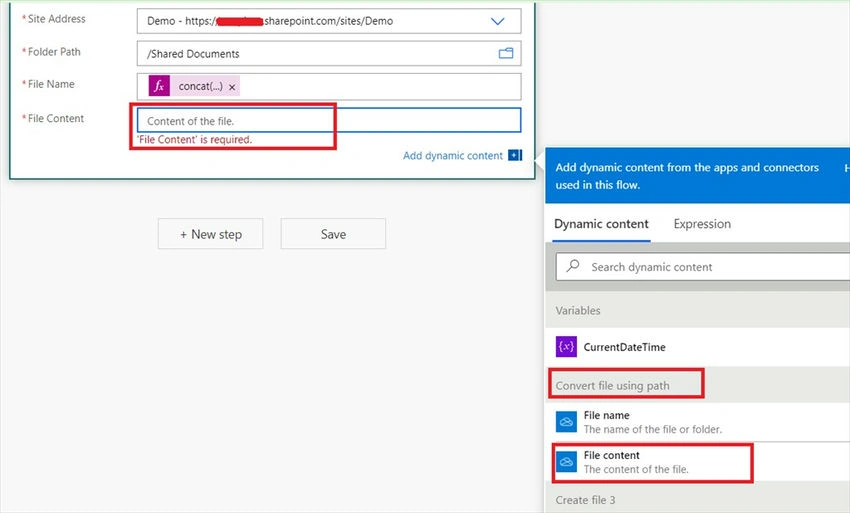The image size is (850, 513).
Task: Click the Search dynamic content field
Action: tap(703, 267)
